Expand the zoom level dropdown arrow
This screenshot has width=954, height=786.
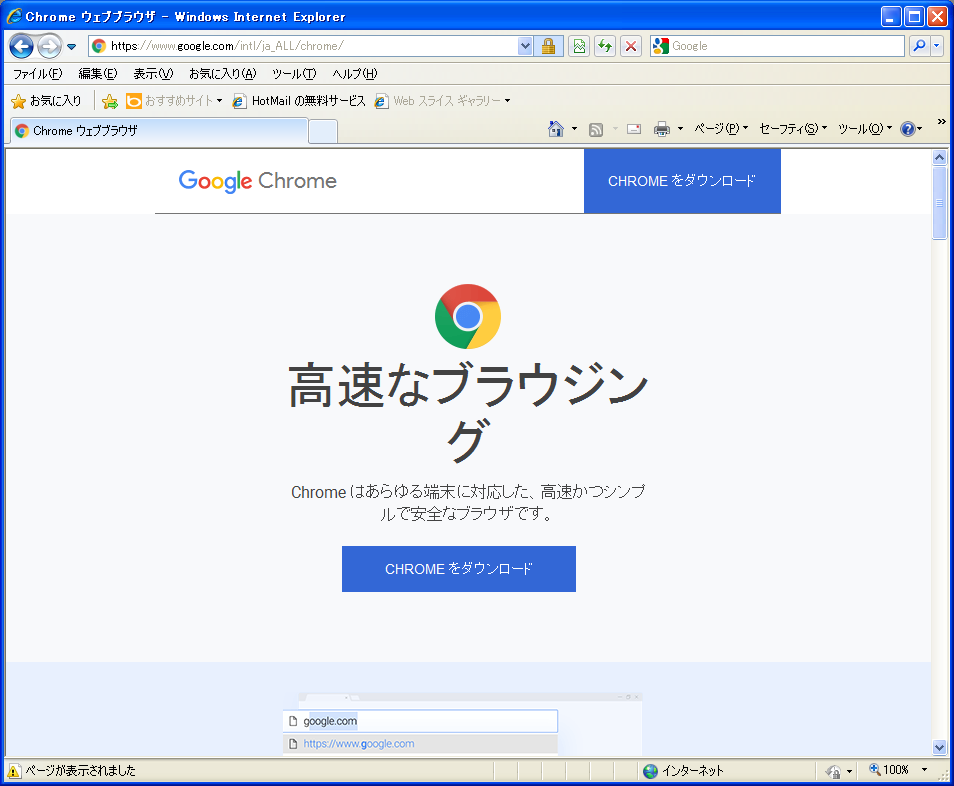point(924,770)
